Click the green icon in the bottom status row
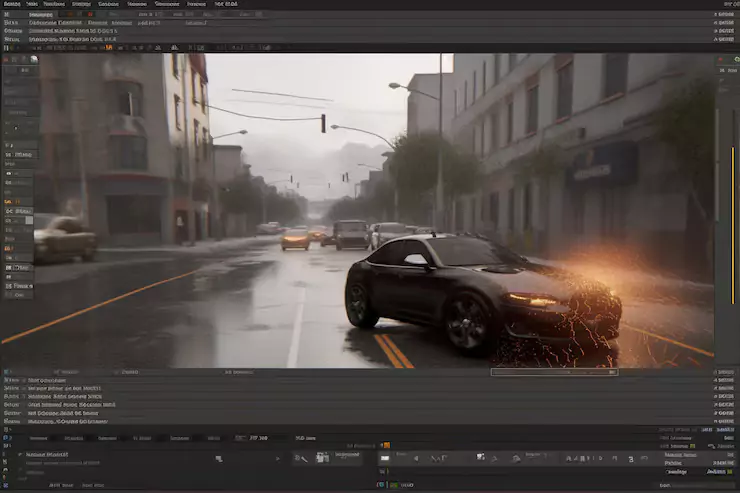Viewport: 740px width, 493px height. pos(394,485)
